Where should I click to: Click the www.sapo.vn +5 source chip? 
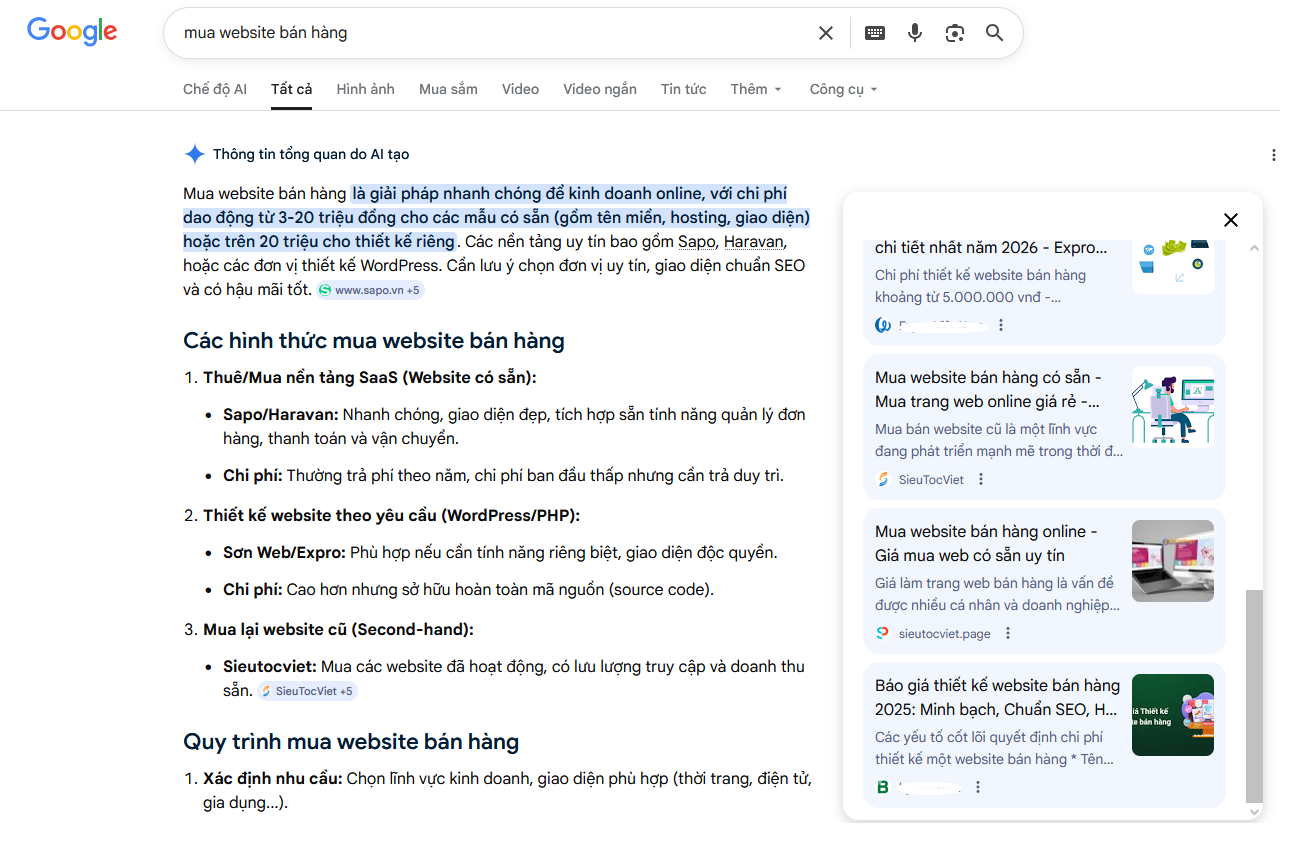click(x=371, y=289)
